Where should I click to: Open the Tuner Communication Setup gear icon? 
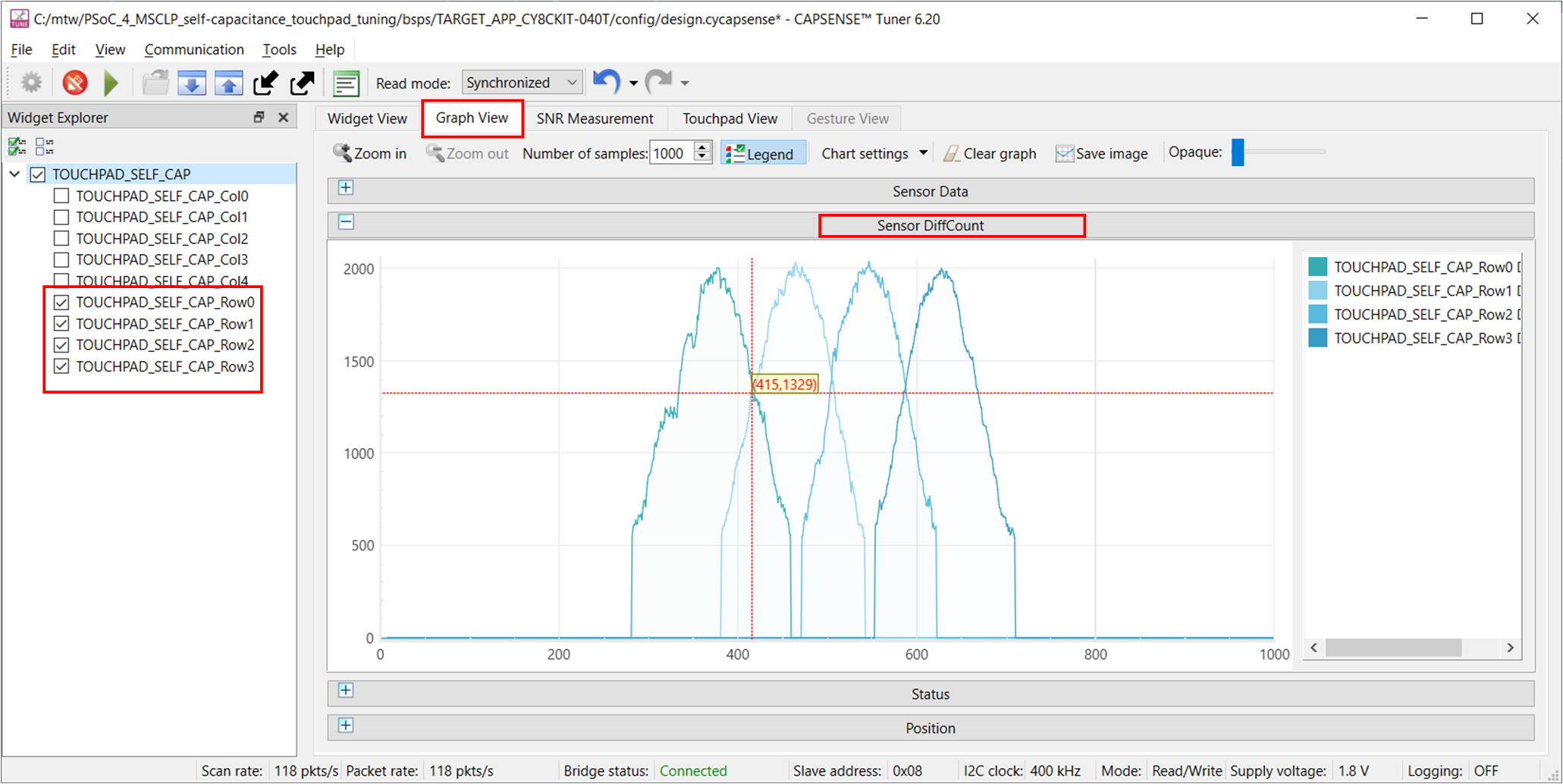point(31,82)
